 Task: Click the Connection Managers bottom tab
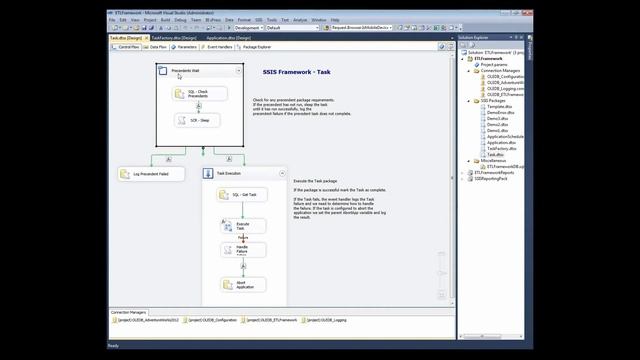[128, 312]
